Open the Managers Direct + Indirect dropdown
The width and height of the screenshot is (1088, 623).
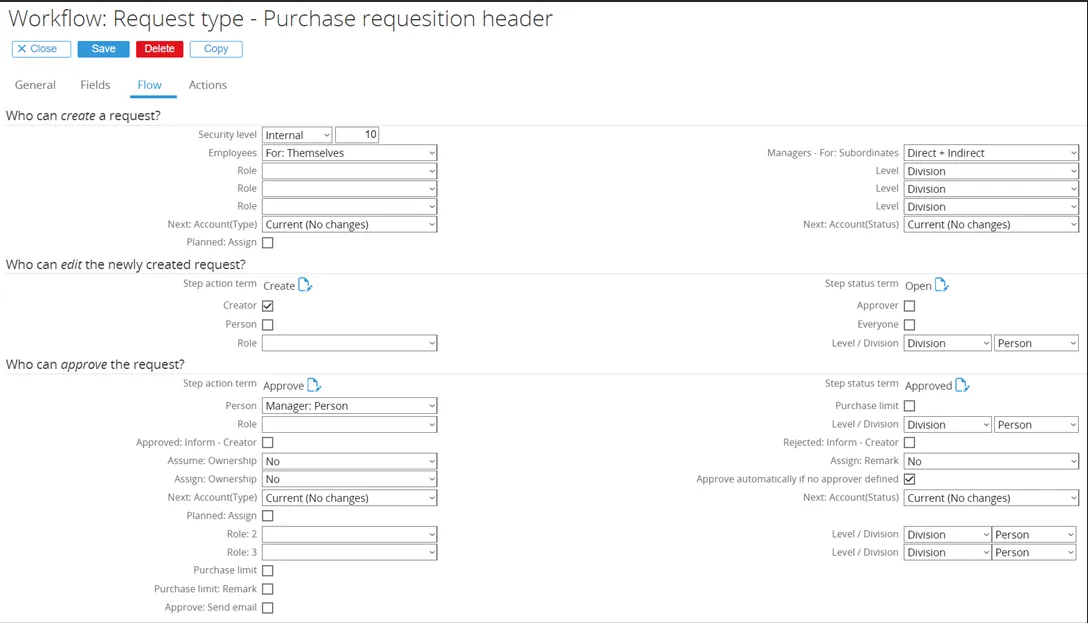pyautogui.click(x=990, y=153)
